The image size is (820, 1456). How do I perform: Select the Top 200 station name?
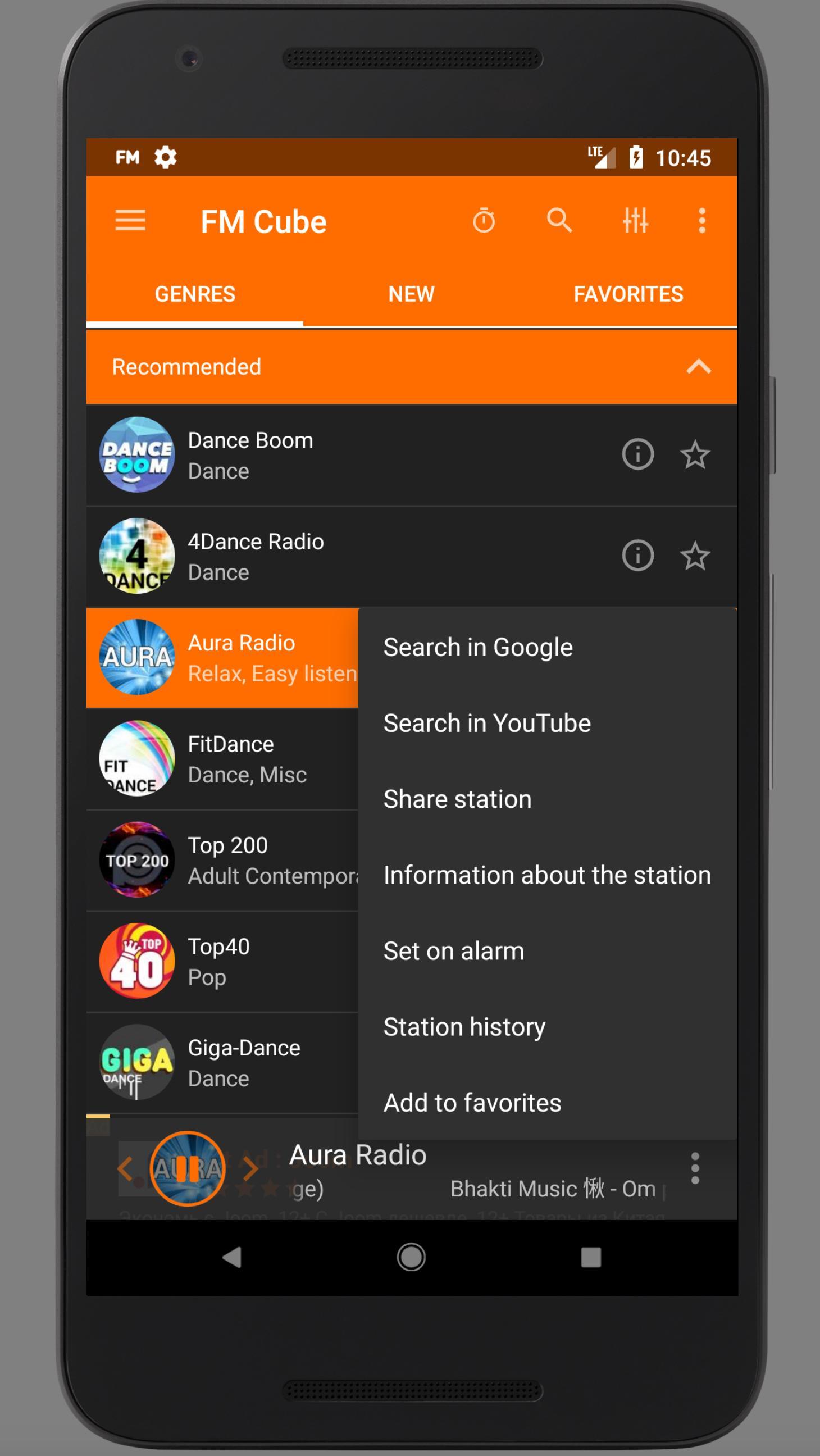(227, 845)
